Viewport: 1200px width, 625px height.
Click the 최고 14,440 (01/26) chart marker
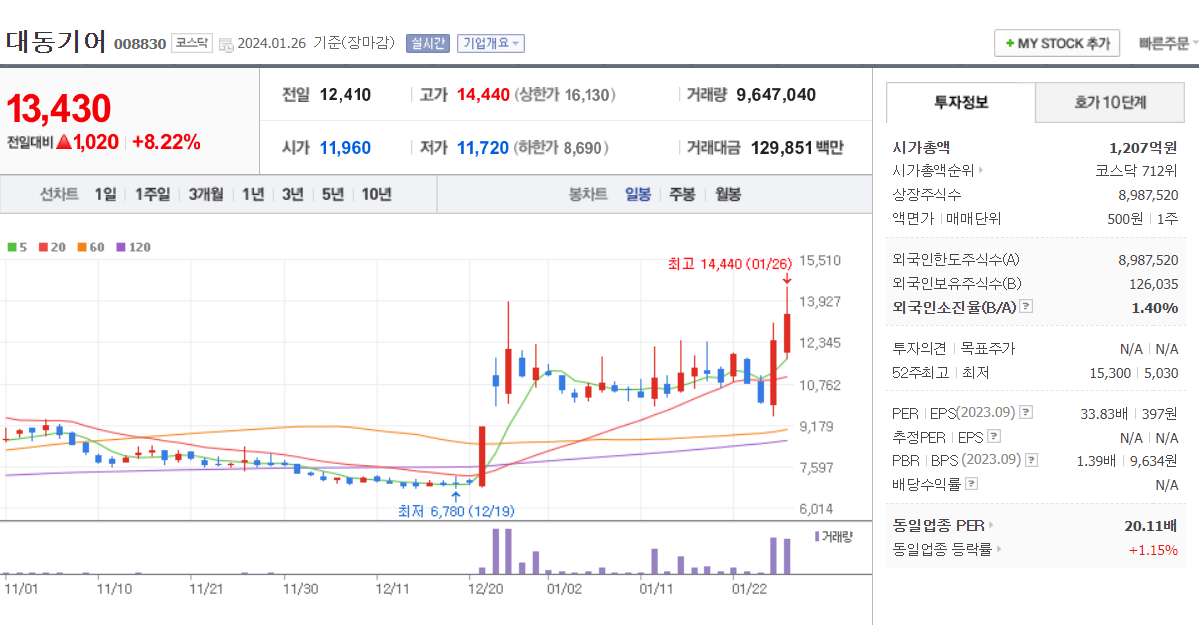731,264
